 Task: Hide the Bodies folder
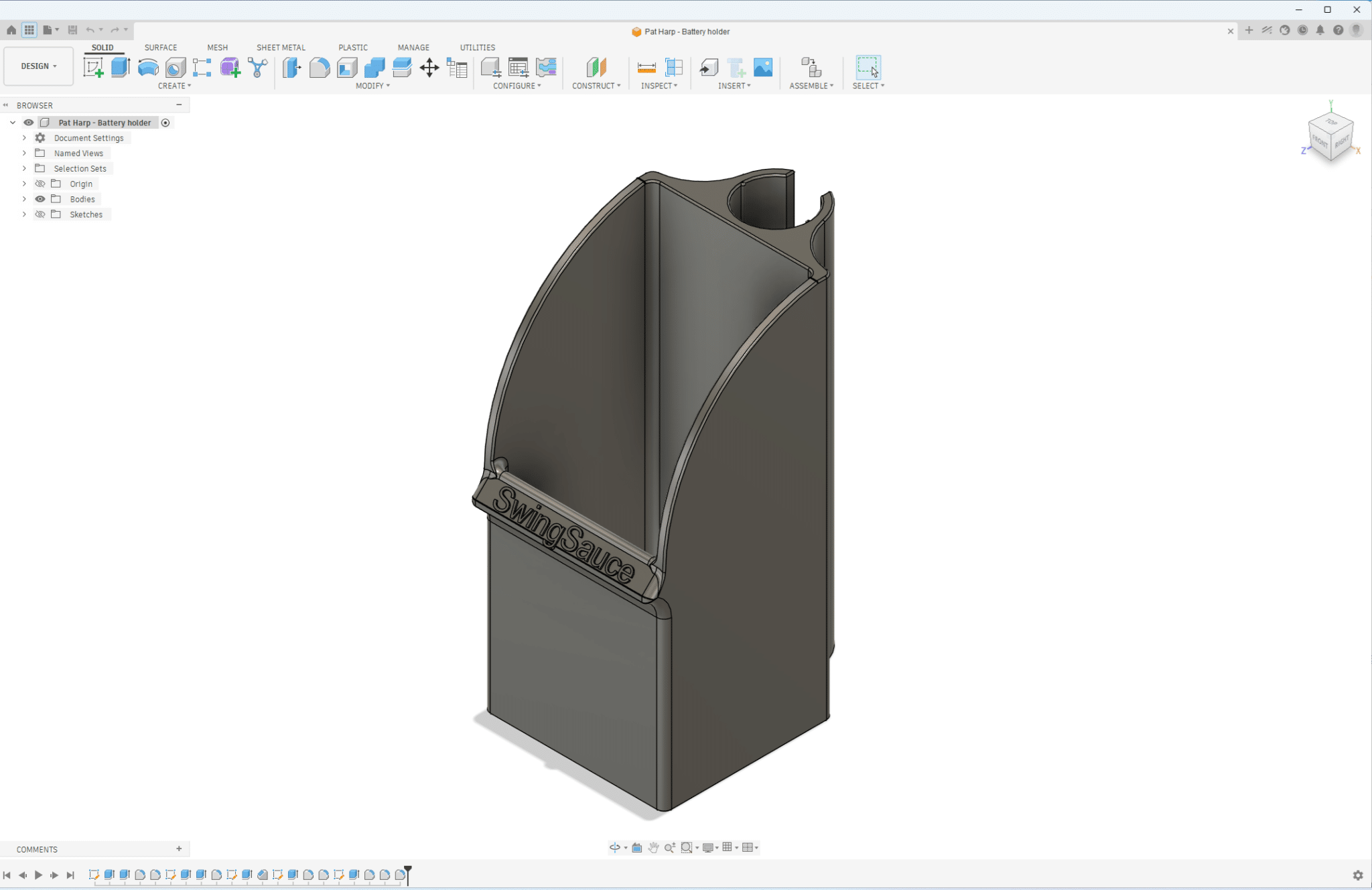pos(40,199)
